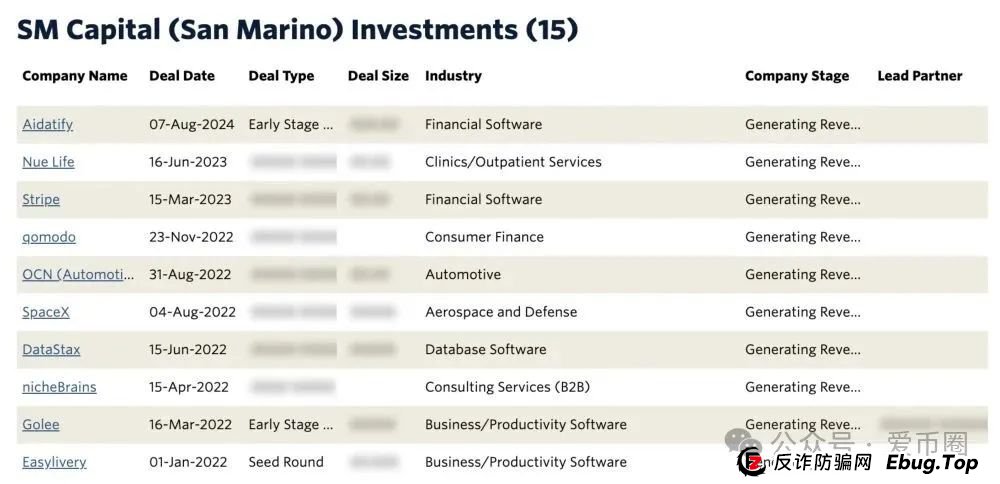This screenshot has width=1000, height=484.
Task: Open the Aidatify company link
Action: click(47, 125)
